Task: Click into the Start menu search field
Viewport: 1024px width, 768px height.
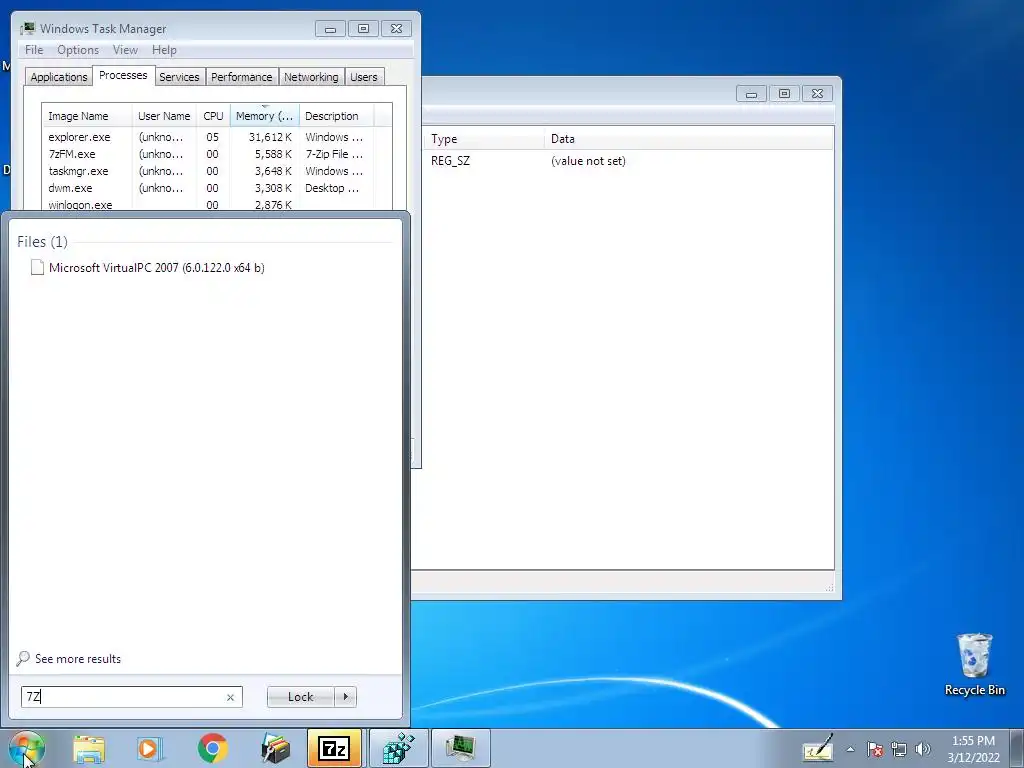Action: tap(131, 697)
